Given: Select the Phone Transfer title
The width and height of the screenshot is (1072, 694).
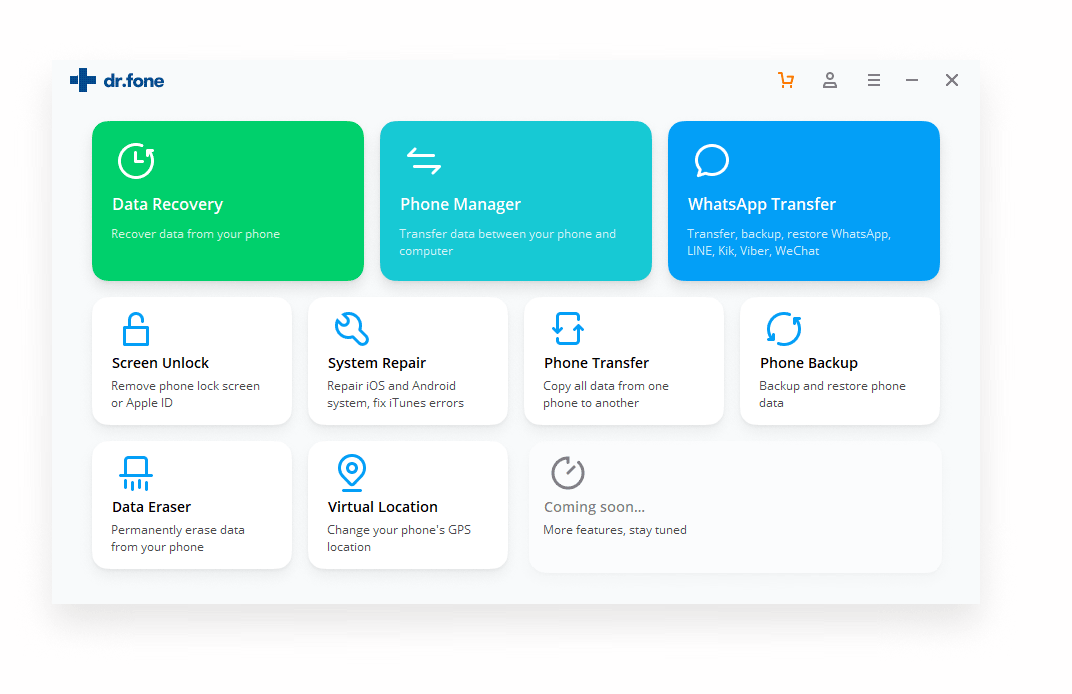Looking at the screenshot, I should point(596,363).
